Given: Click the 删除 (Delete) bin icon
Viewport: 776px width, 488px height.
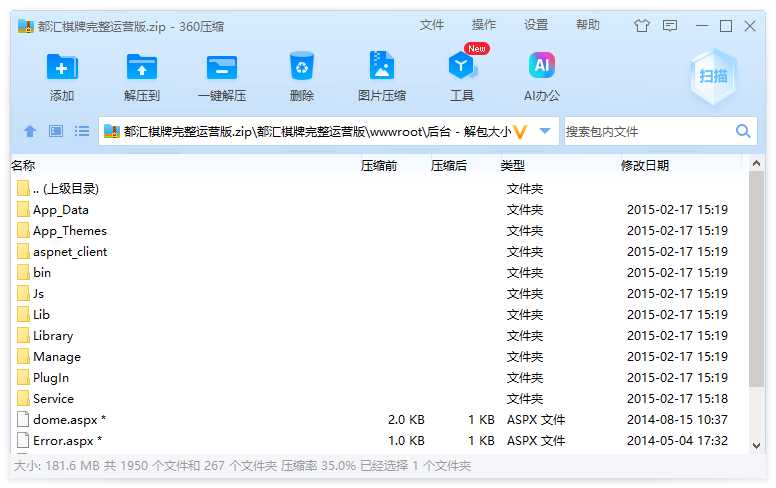Looking at the screenshot, I should click(x=302, y=66).
